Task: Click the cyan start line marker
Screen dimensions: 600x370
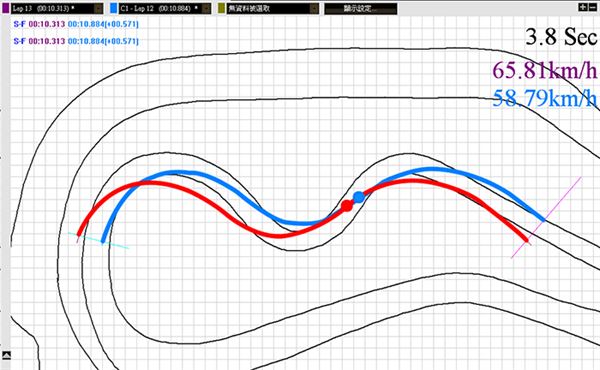Action: point(99,240)
